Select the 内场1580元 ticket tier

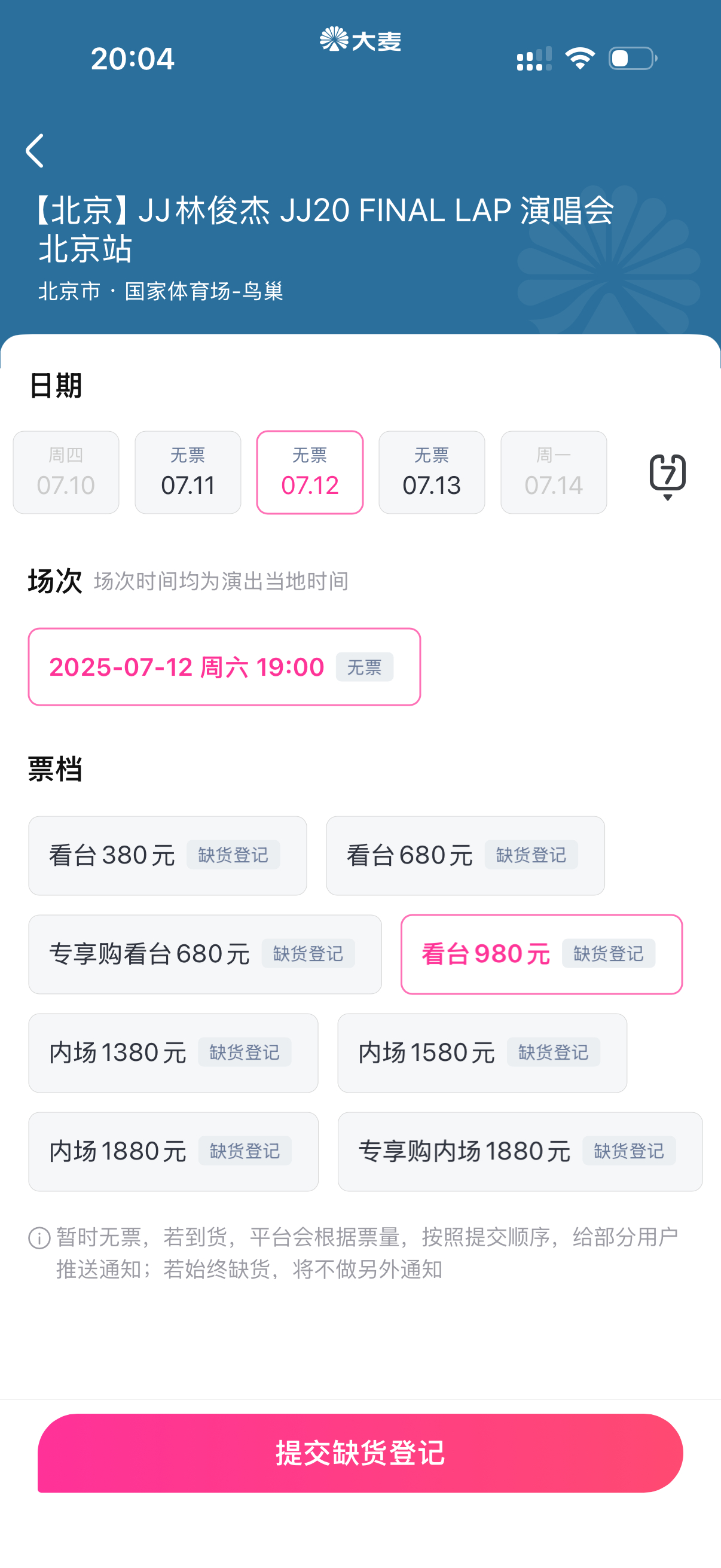482,1053
